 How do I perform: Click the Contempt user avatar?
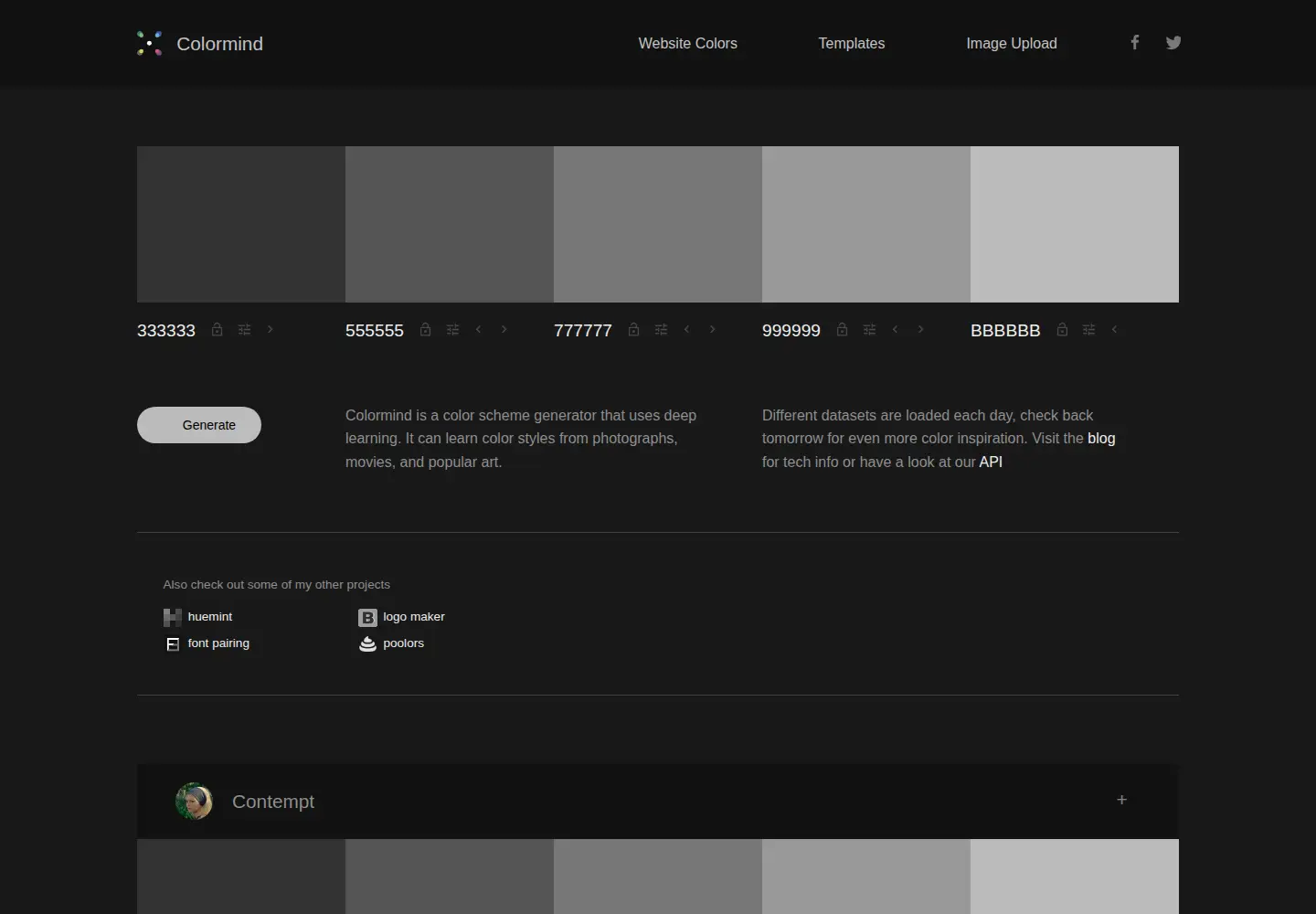coord(194,802)
